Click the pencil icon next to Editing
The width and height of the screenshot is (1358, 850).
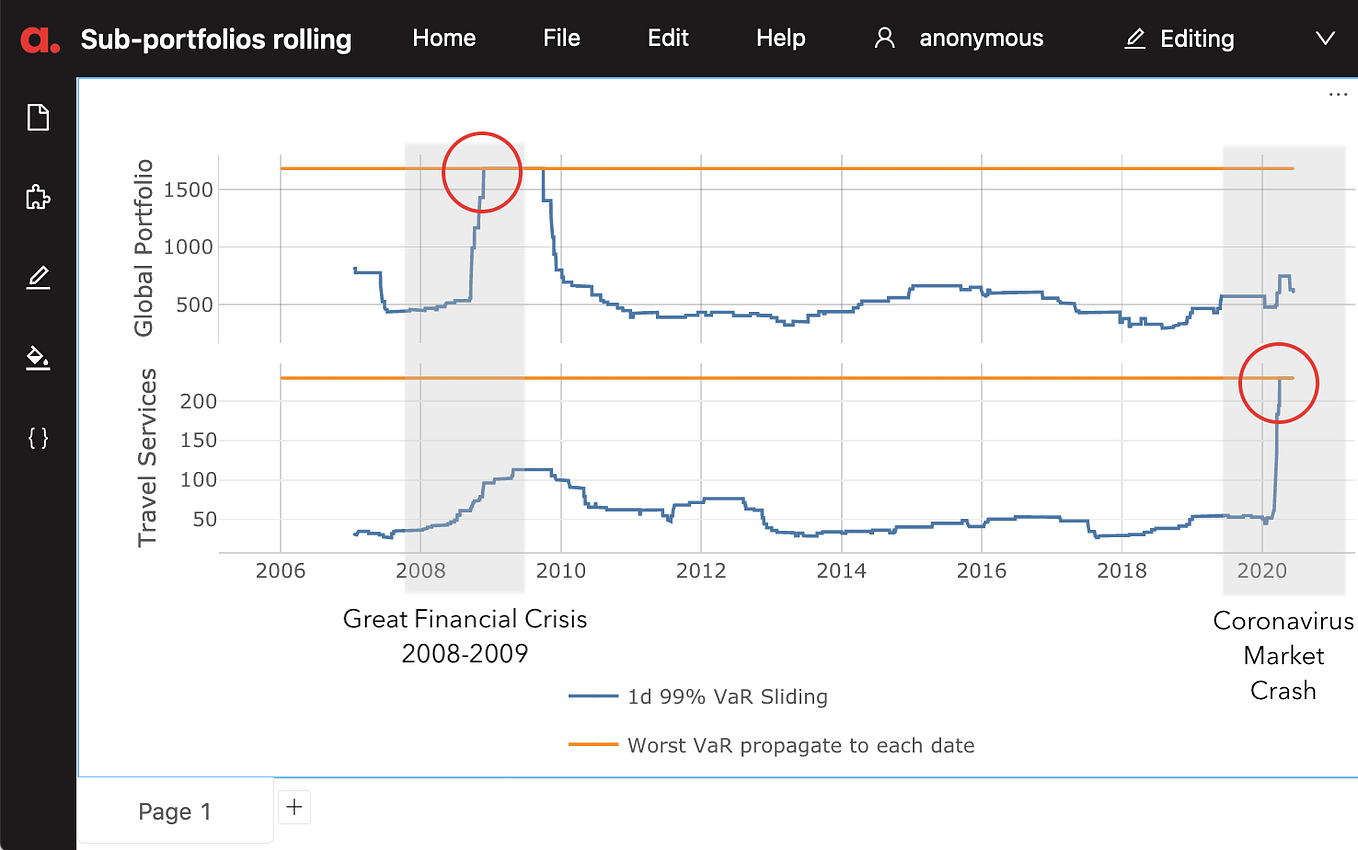[1134, 38]
